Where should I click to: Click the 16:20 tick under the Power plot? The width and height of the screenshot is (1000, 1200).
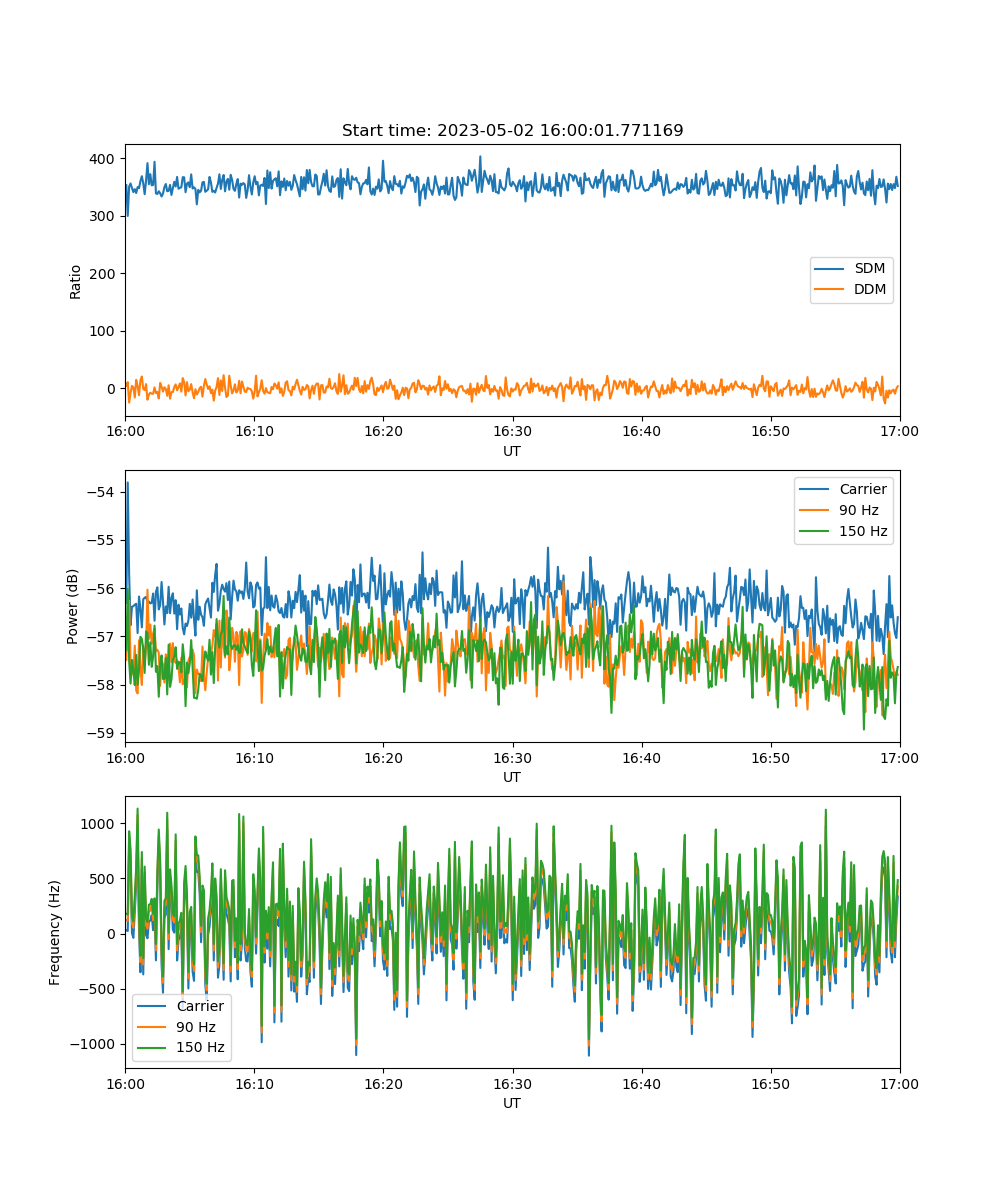pyautogui.click(x=383, y=757)
